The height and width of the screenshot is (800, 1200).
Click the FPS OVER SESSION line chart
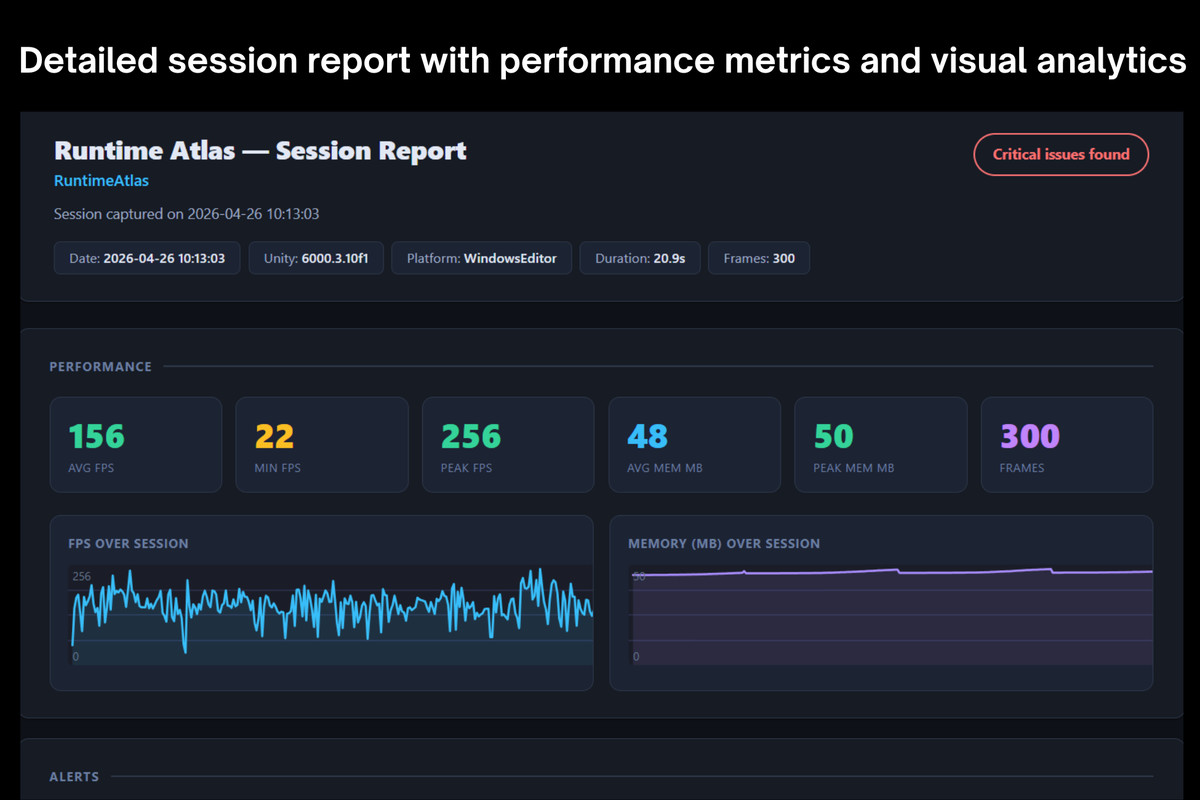tap(331, 615)
